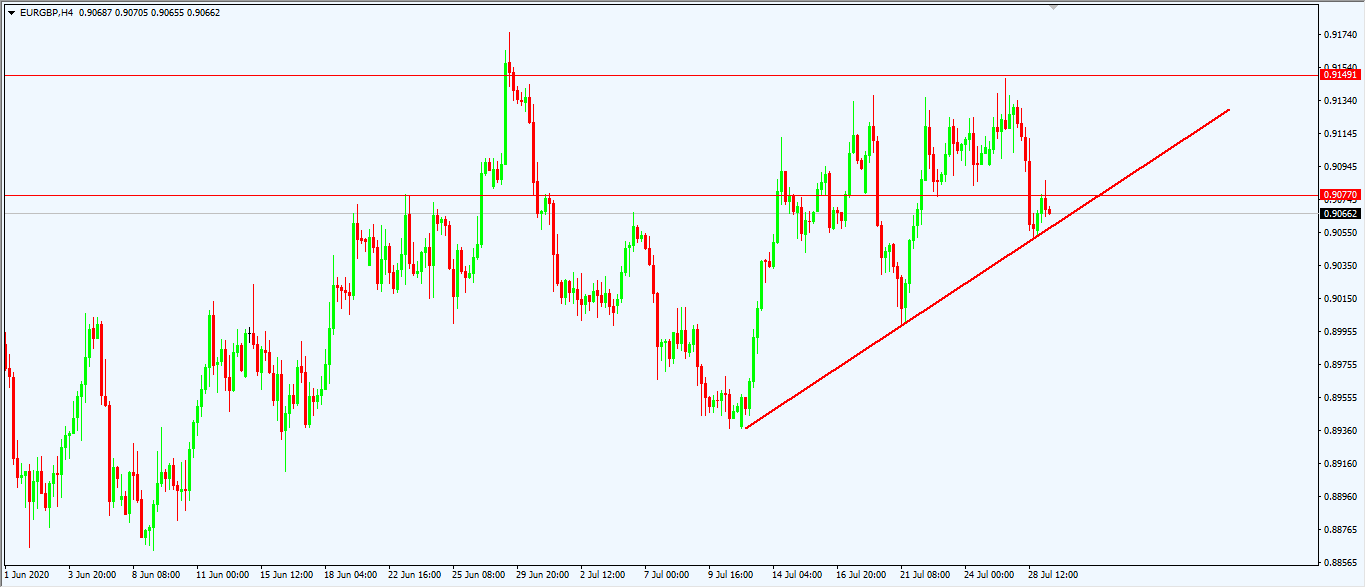Click the 0.90150 price axis label
This screenshot has height=588, width=1366.
[x=1340, y=299]
